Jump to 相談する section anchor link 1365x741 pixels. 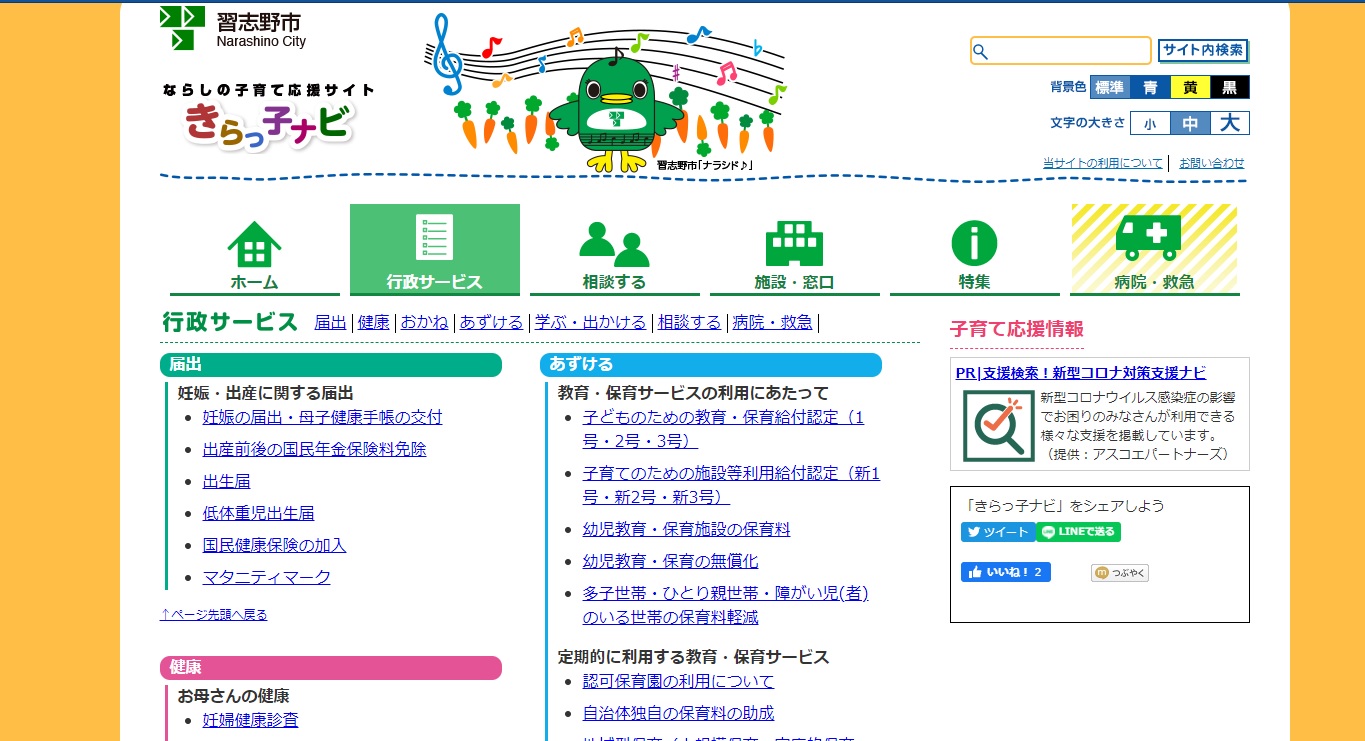pyautogui.click(x=689, y=322)
